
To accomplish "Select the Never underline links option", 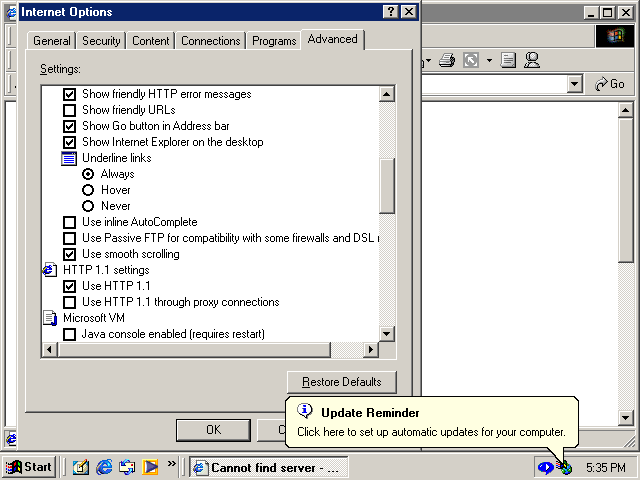I will (88, 206).
